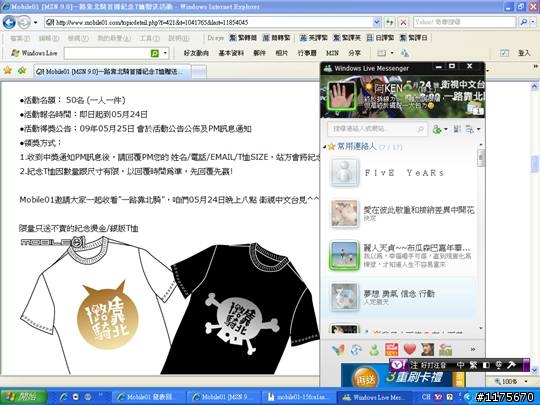Click the Refresh page icon
540x405 pixels.
coord(390,23)
